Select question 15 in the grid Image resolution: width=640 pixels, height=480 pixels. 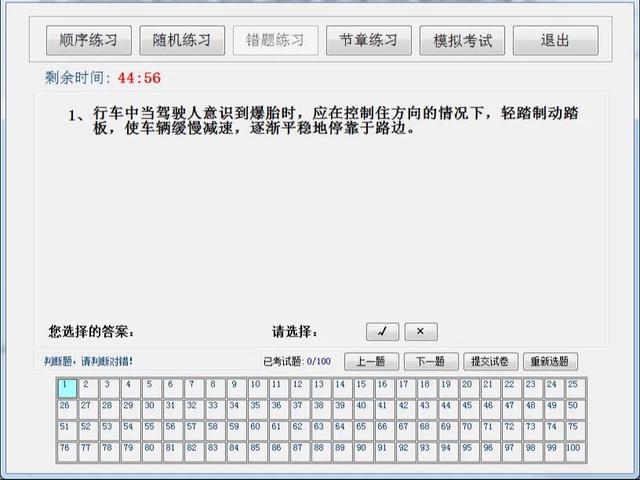(x=364, y=388)
